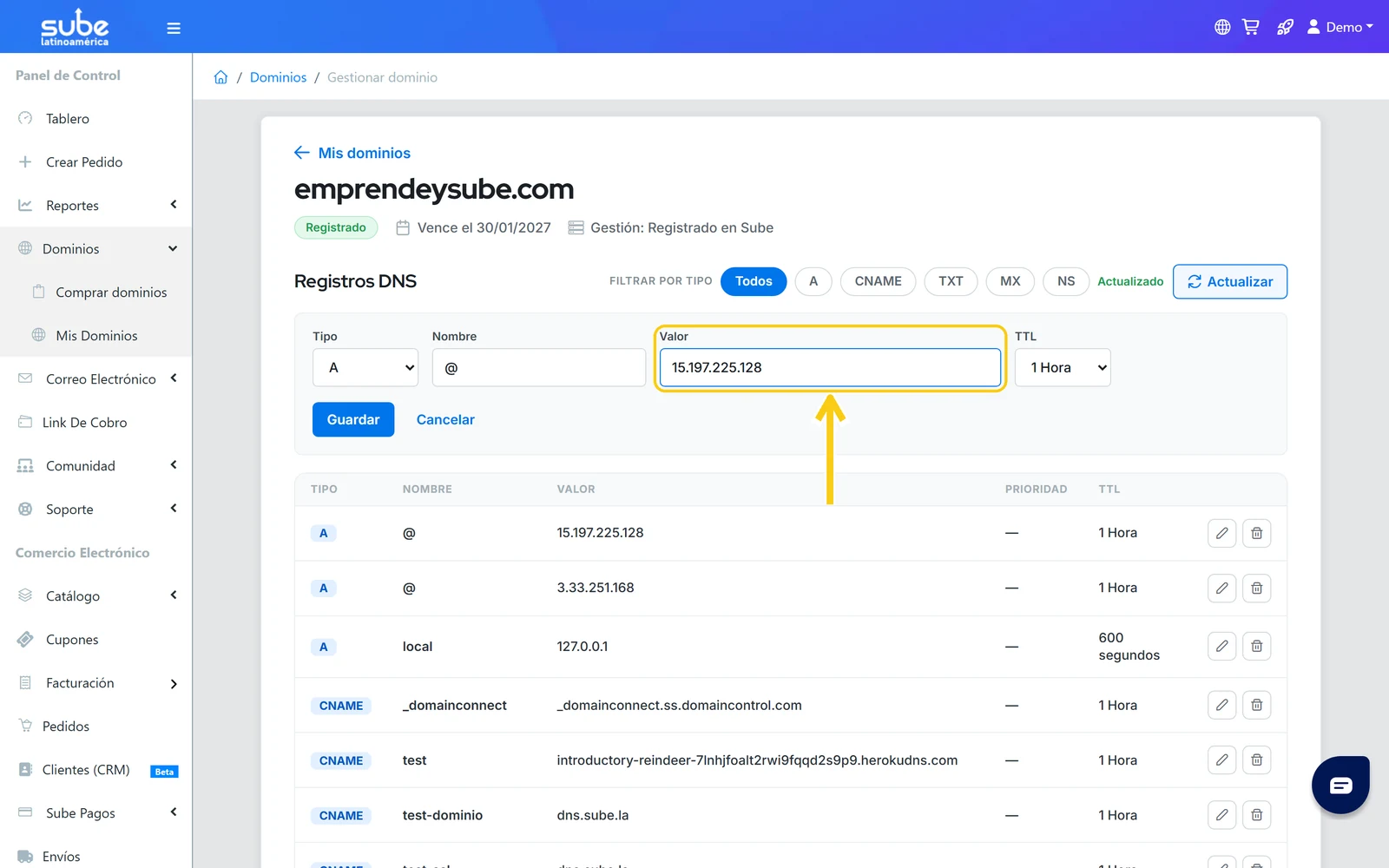
Task: Filter DNS records by MX
Action: [x=1010, y=281]
